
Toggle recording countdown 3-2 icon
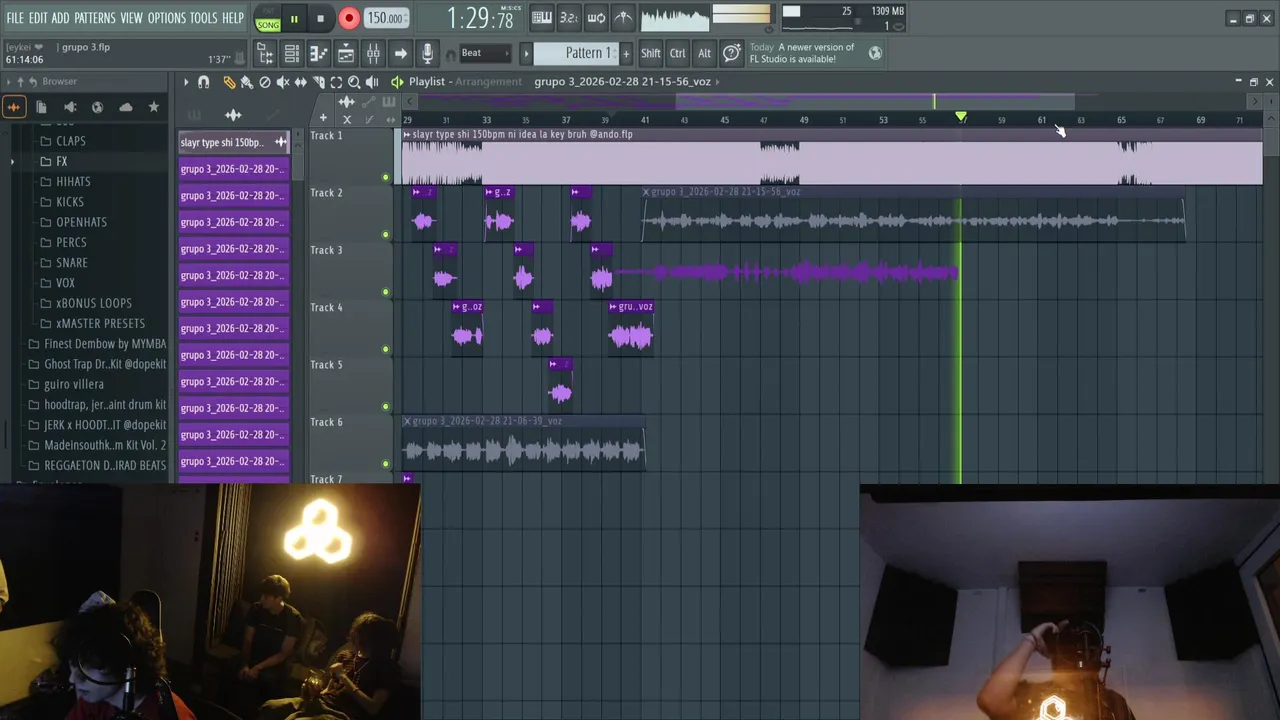569,17
